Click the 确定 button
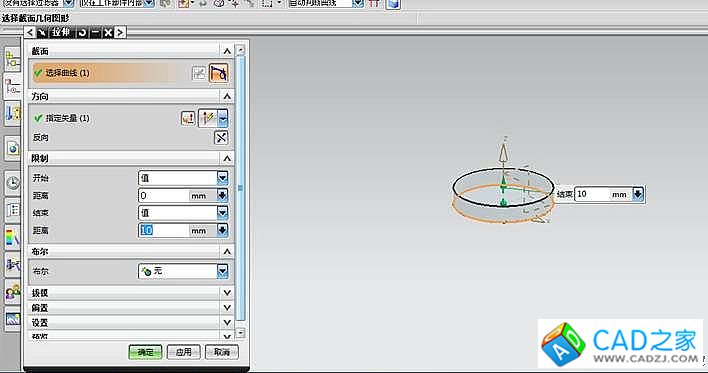Viewport: 708px width, 373px height. [x=145, y=352]
